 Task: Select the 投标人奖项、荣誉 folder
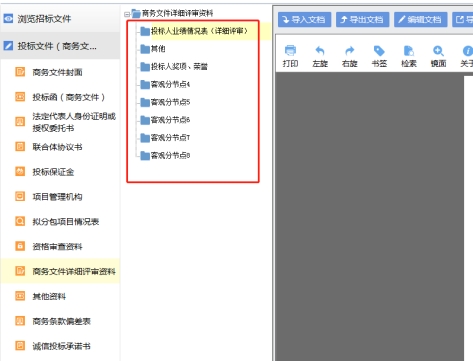click(x=174, y=66)
